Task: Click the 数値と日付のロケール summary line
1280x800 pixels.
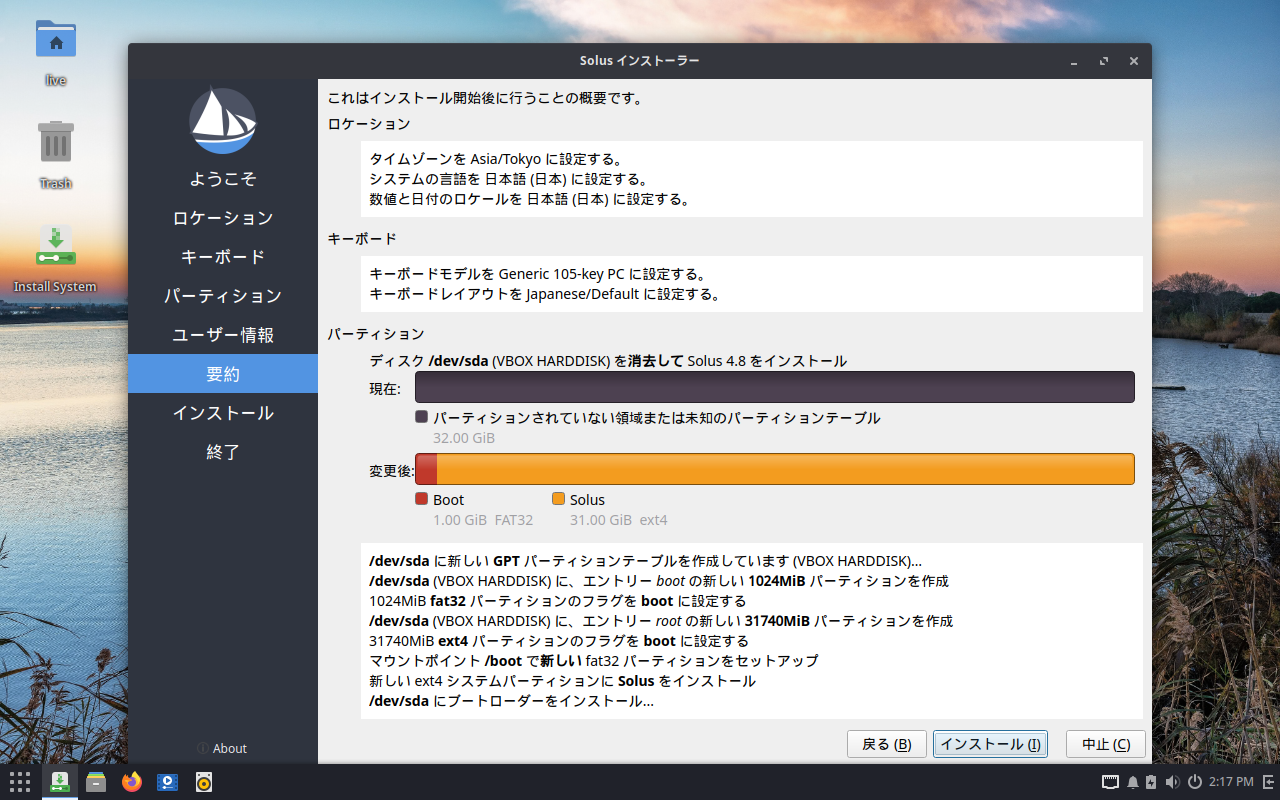Action: 530,199
